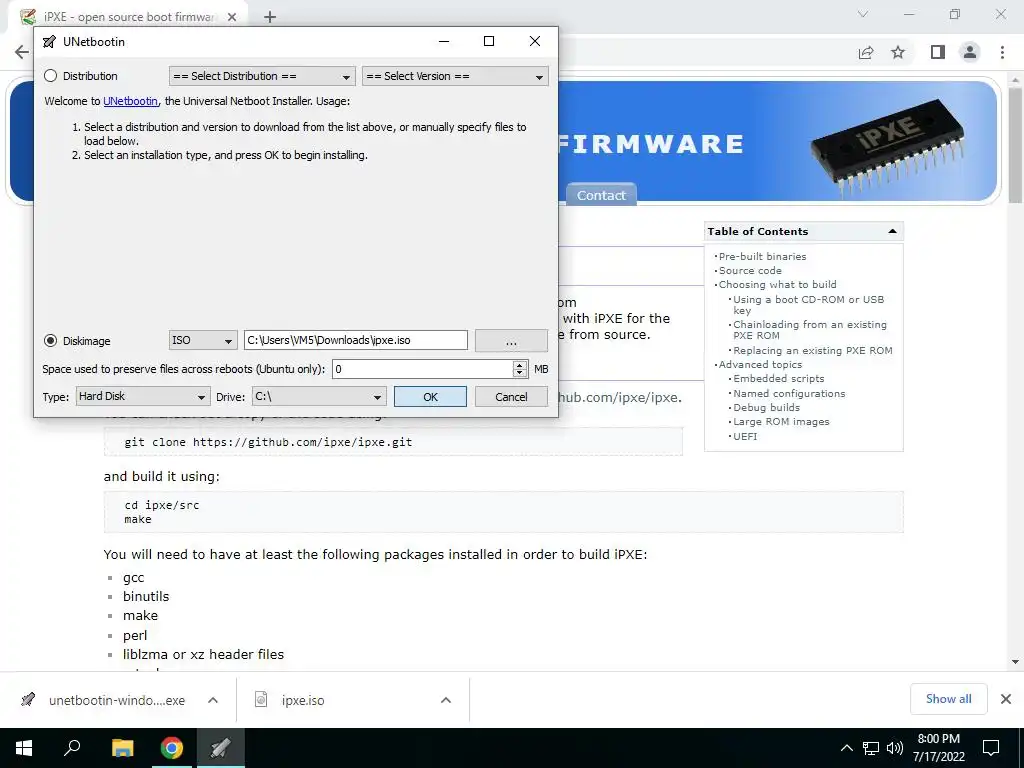1024x768 pixels.
Task: Click the git clone command text
Action: (268, 442)
